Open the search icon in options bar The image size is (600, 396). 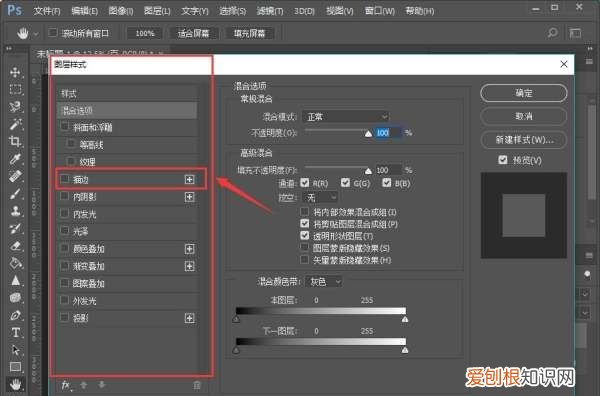552,33
